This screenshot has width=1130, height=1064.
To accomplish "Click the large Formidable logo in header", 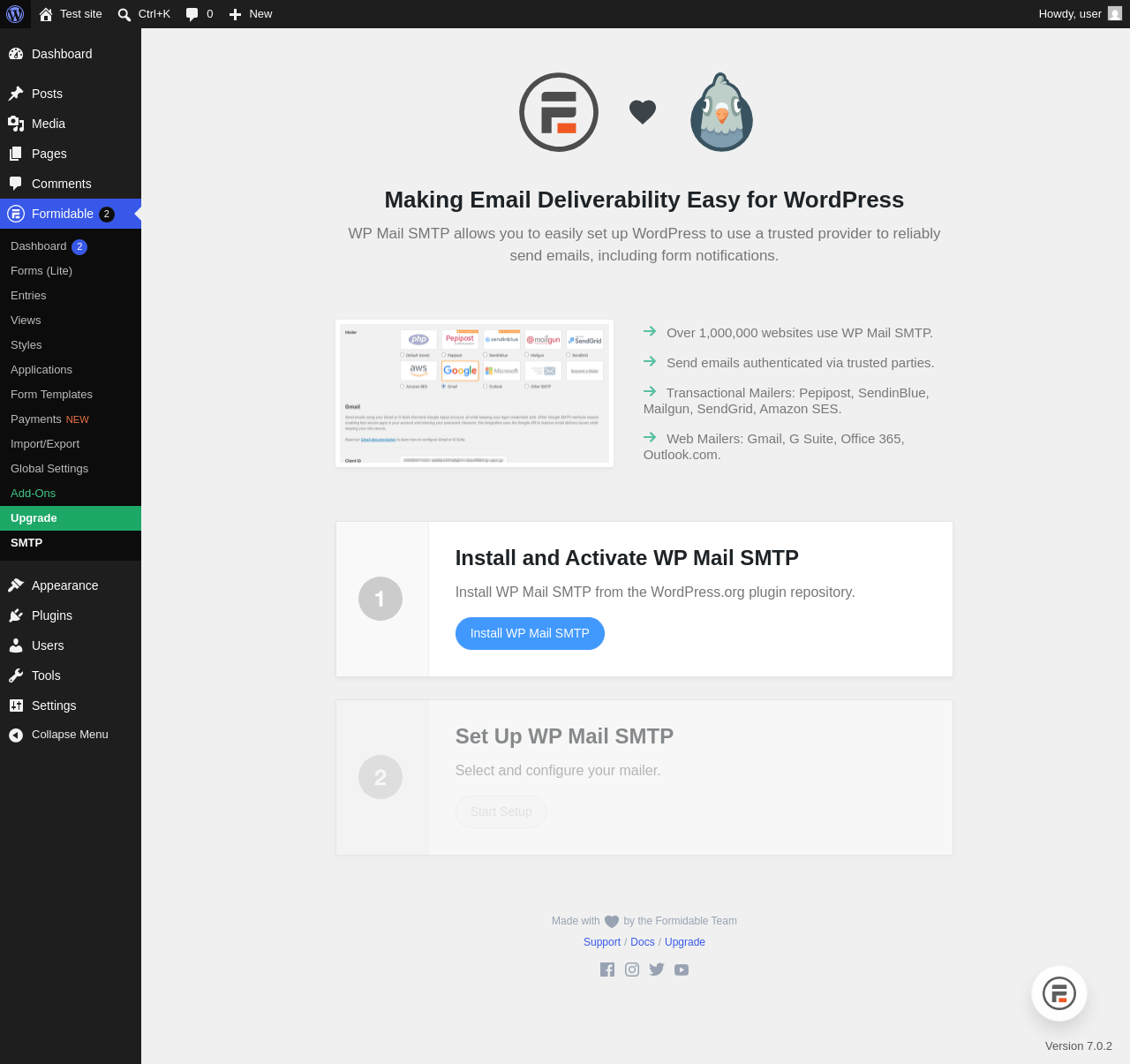I will click(x=559, y=112).
